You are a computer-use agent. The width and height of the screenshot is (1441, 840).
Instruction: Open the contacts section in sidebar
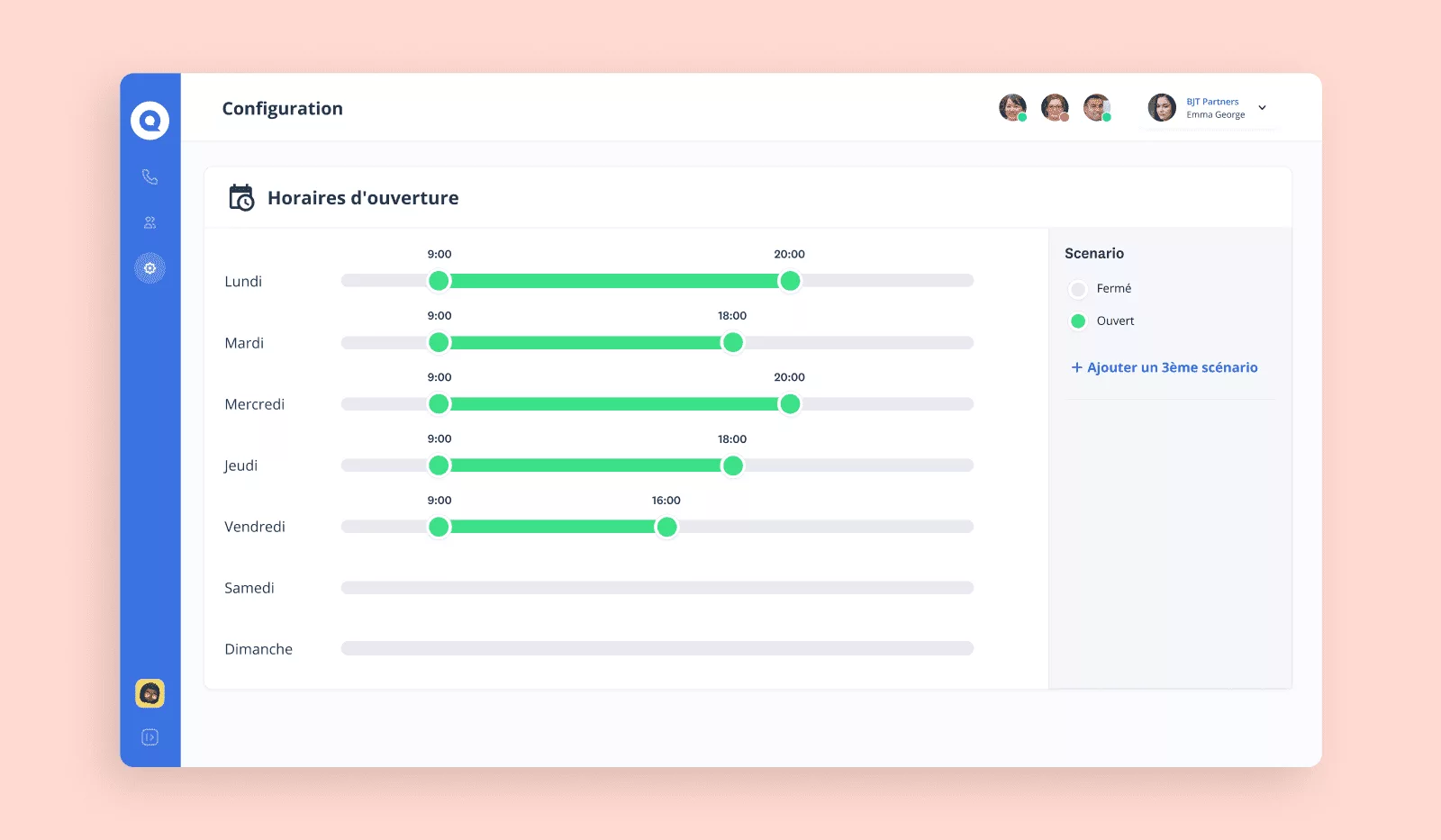(x=150, y=222)
